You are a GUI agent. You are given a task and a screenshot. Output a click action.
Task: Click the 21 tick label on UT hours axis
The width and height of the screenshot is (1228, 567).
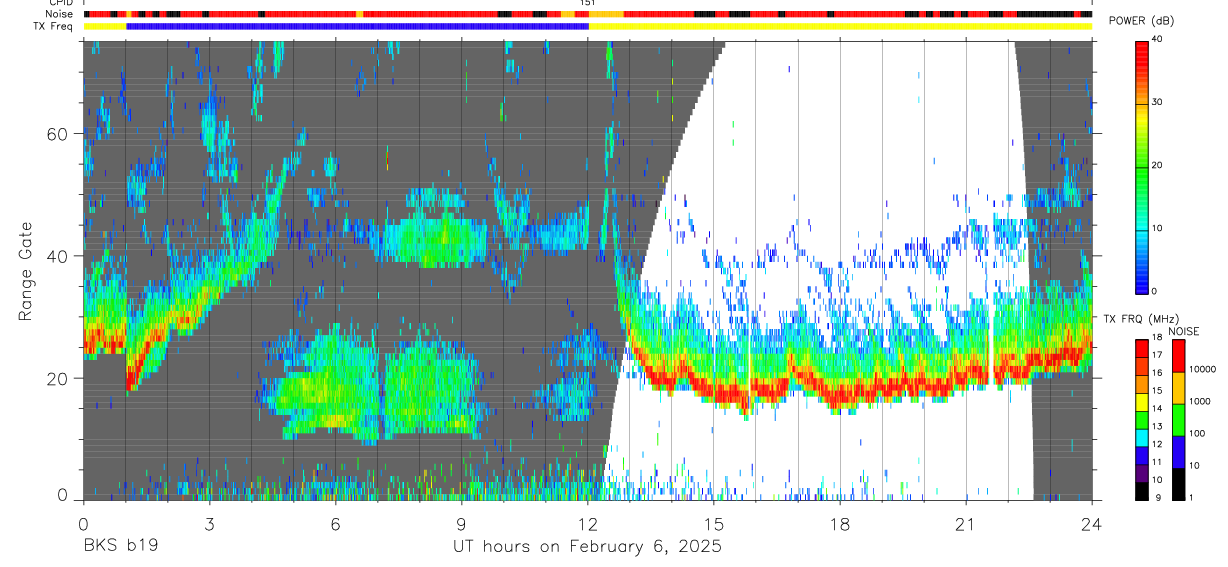(x=966, y=523)
